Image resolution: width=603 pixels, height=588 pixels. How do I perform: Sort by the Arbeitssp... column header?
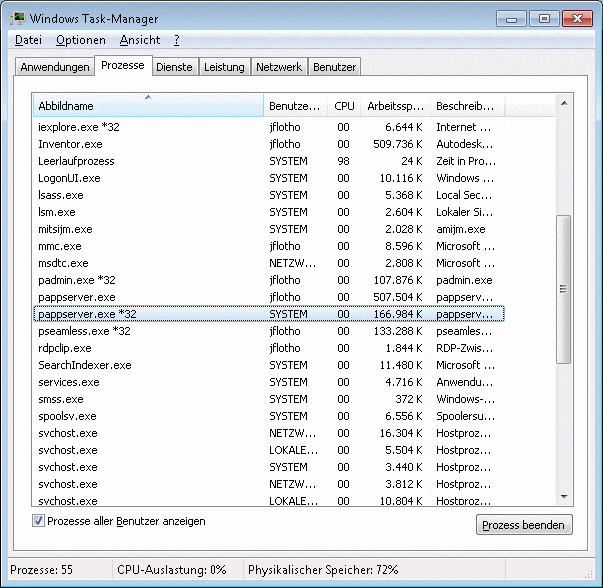coord(395,106)
